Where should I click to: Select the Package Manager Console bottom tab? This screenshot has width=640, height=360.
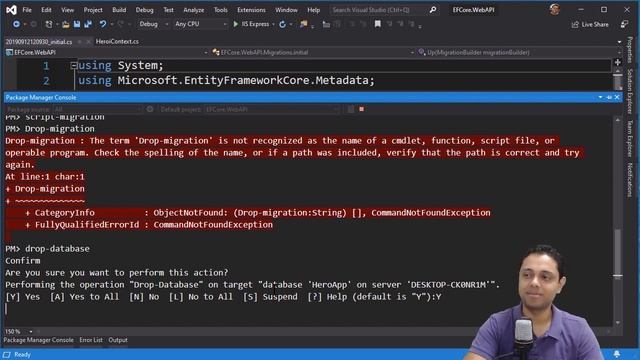[39, 340]
